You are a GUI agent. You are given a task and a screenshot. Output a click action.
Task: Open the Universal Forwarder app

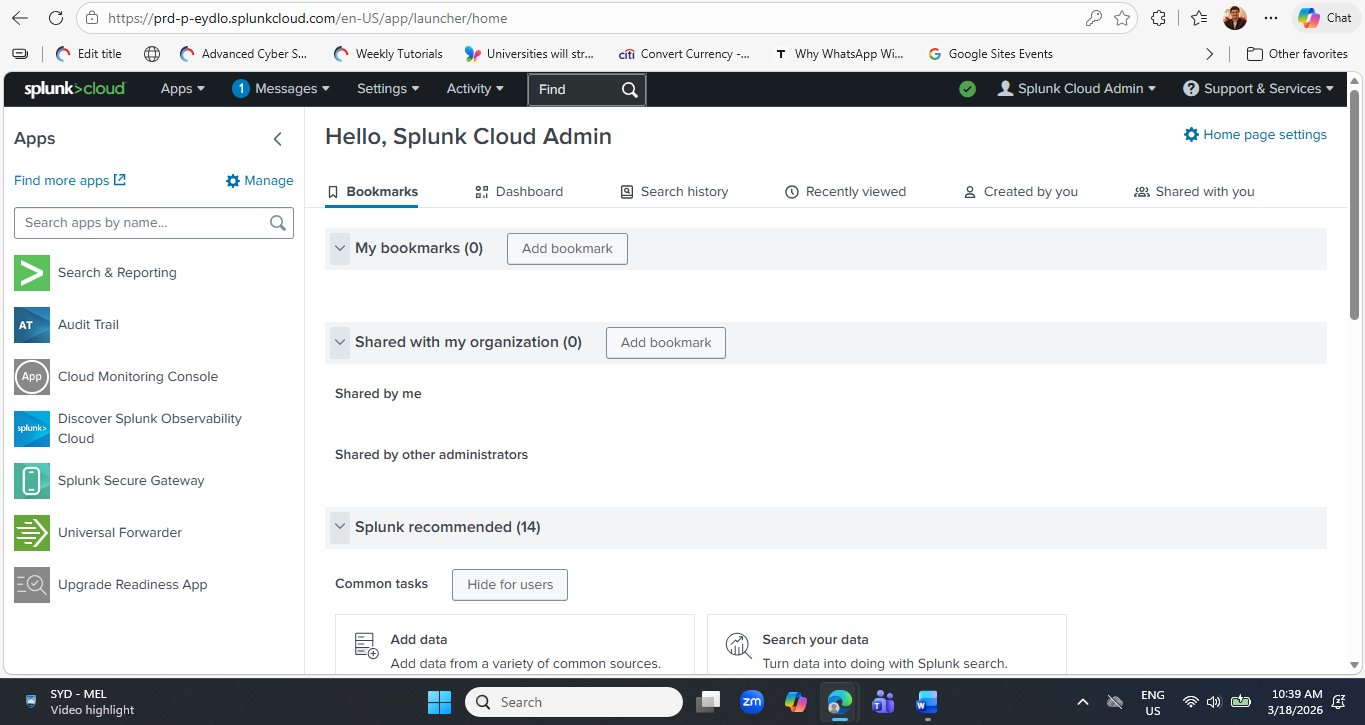coord(119,532)
